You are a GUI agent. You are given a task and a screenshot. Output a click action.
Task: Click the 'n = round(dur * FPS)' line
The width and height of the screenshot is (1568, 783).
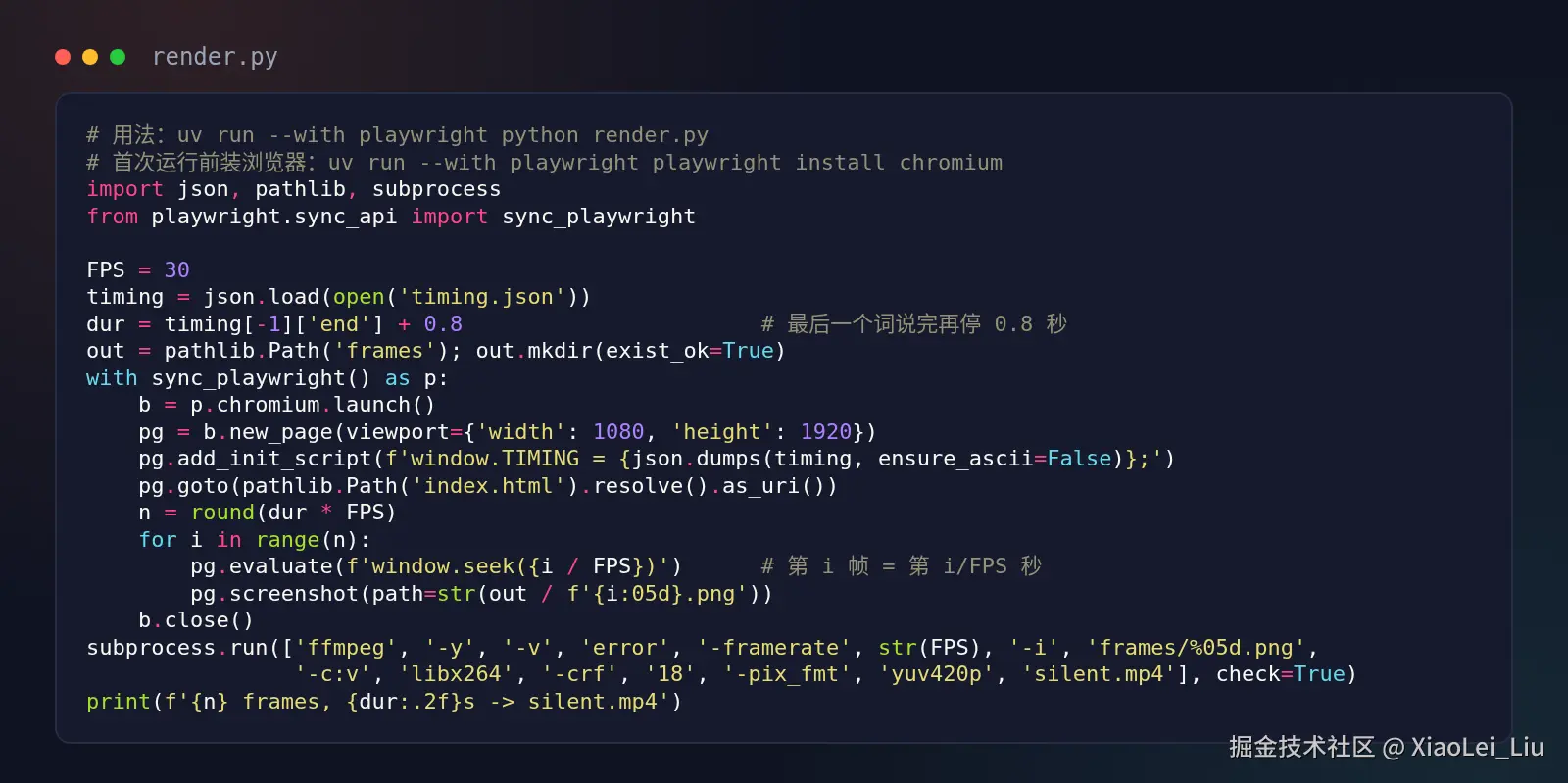[267, 513]
